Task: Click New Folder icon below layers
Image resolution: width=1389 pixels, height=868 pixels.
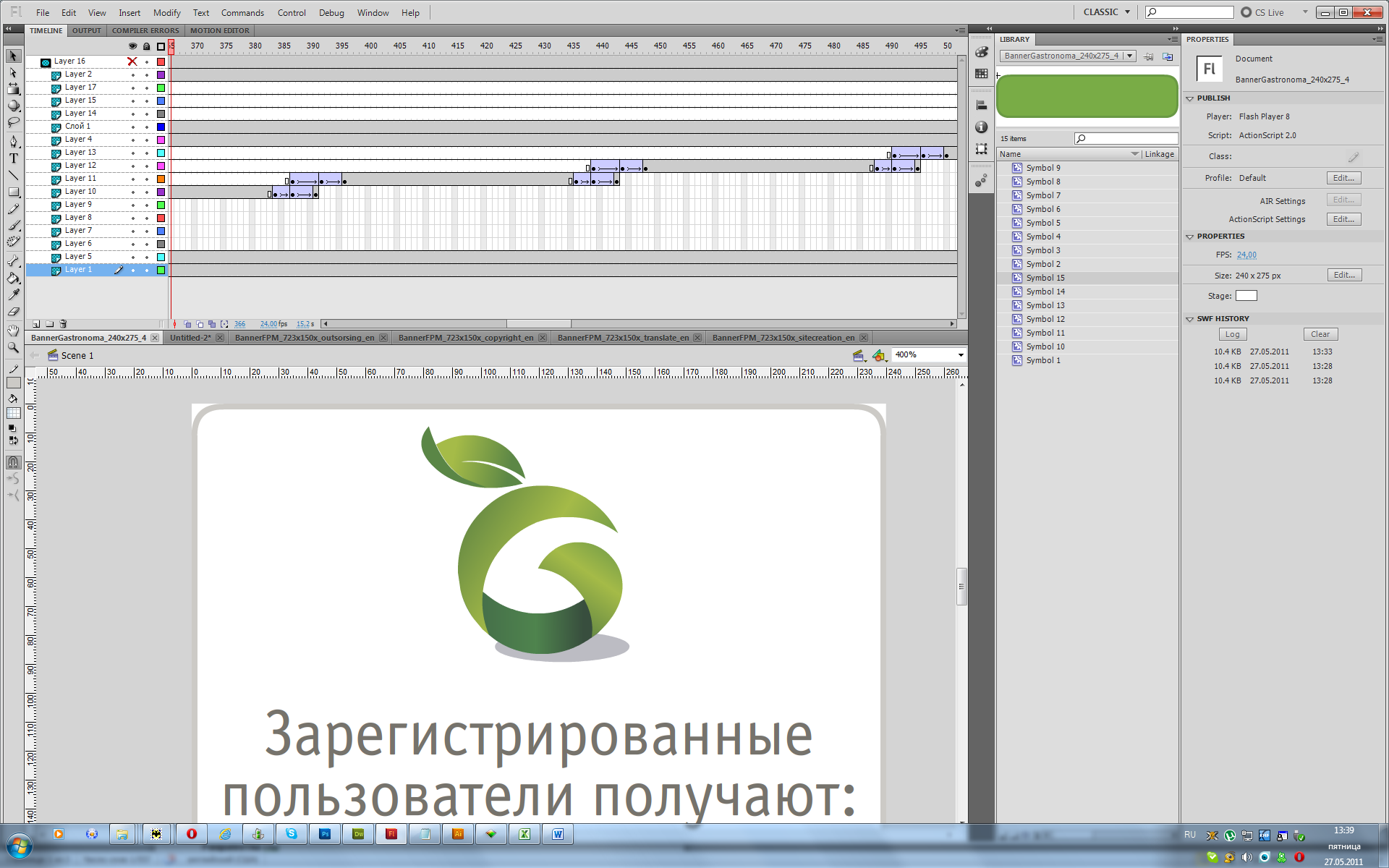Action: [x=49, y=324]
